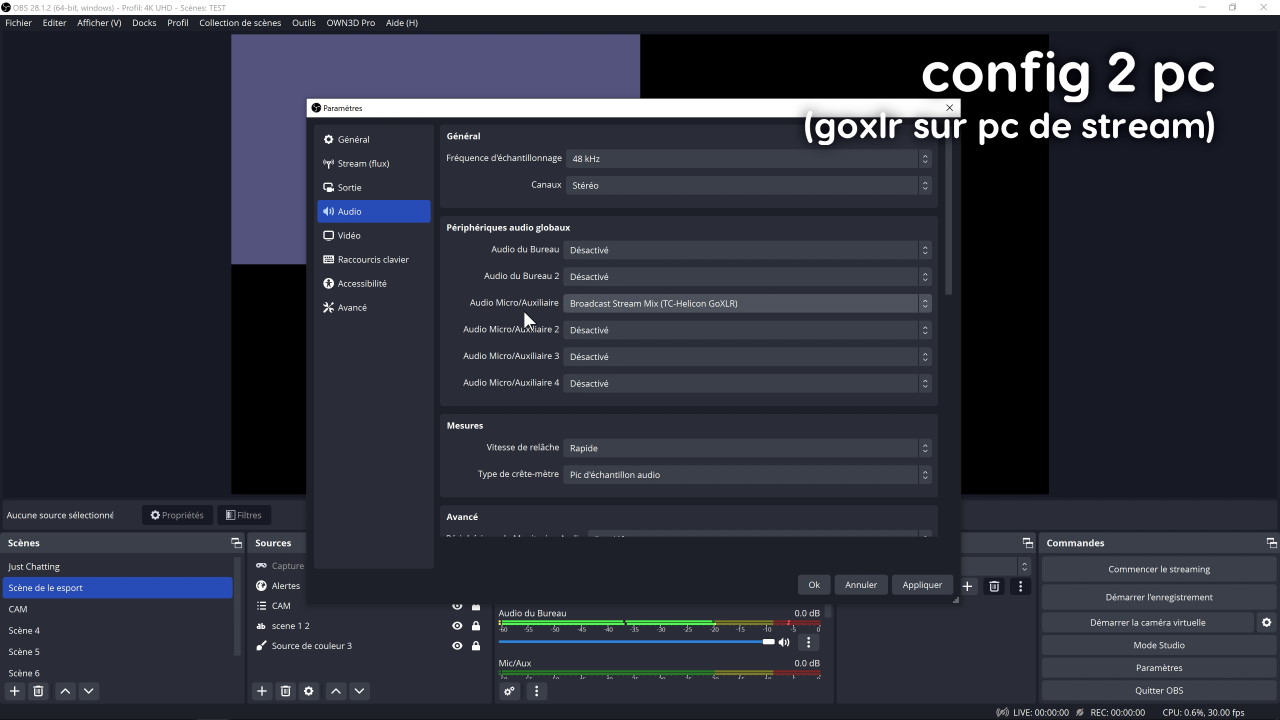Click the speaker icon on Audio du Bureau

(784, 642)
